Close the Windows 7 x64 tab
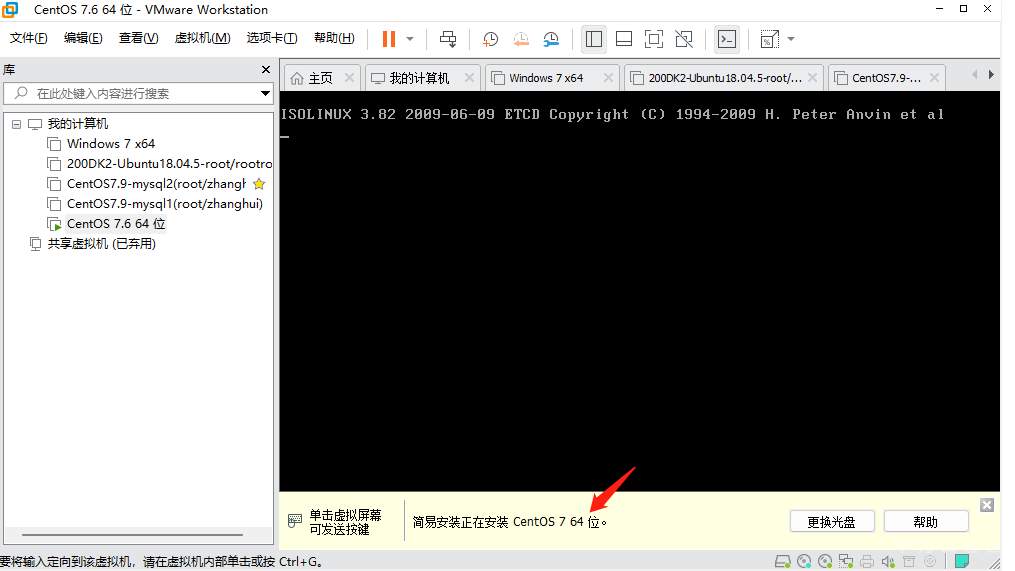 tap(608, 78)
